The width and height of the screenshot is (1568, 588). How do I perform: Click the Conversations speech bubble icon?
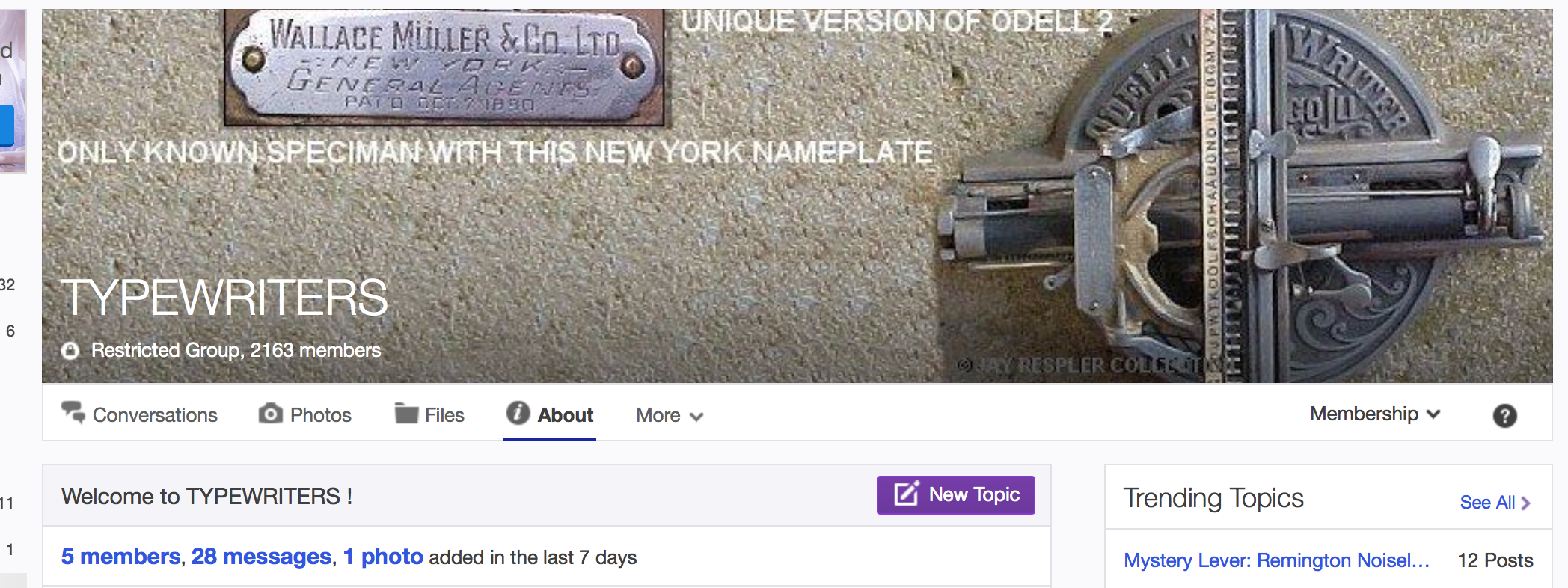click(73, 412)
